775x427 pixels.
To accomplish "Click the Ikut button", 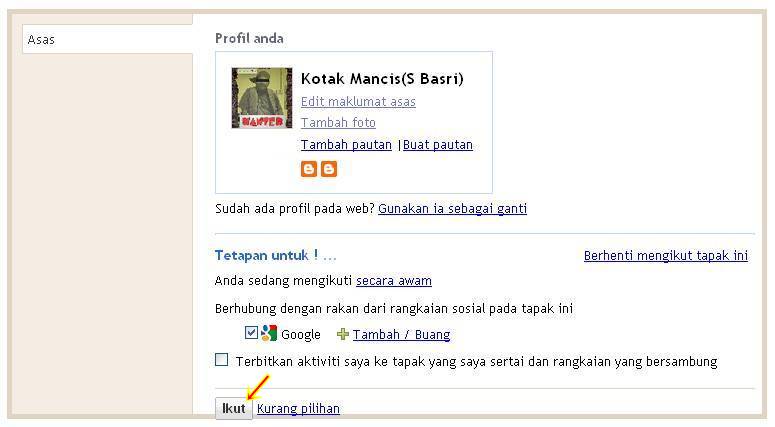I will click(x=234, y=409).
